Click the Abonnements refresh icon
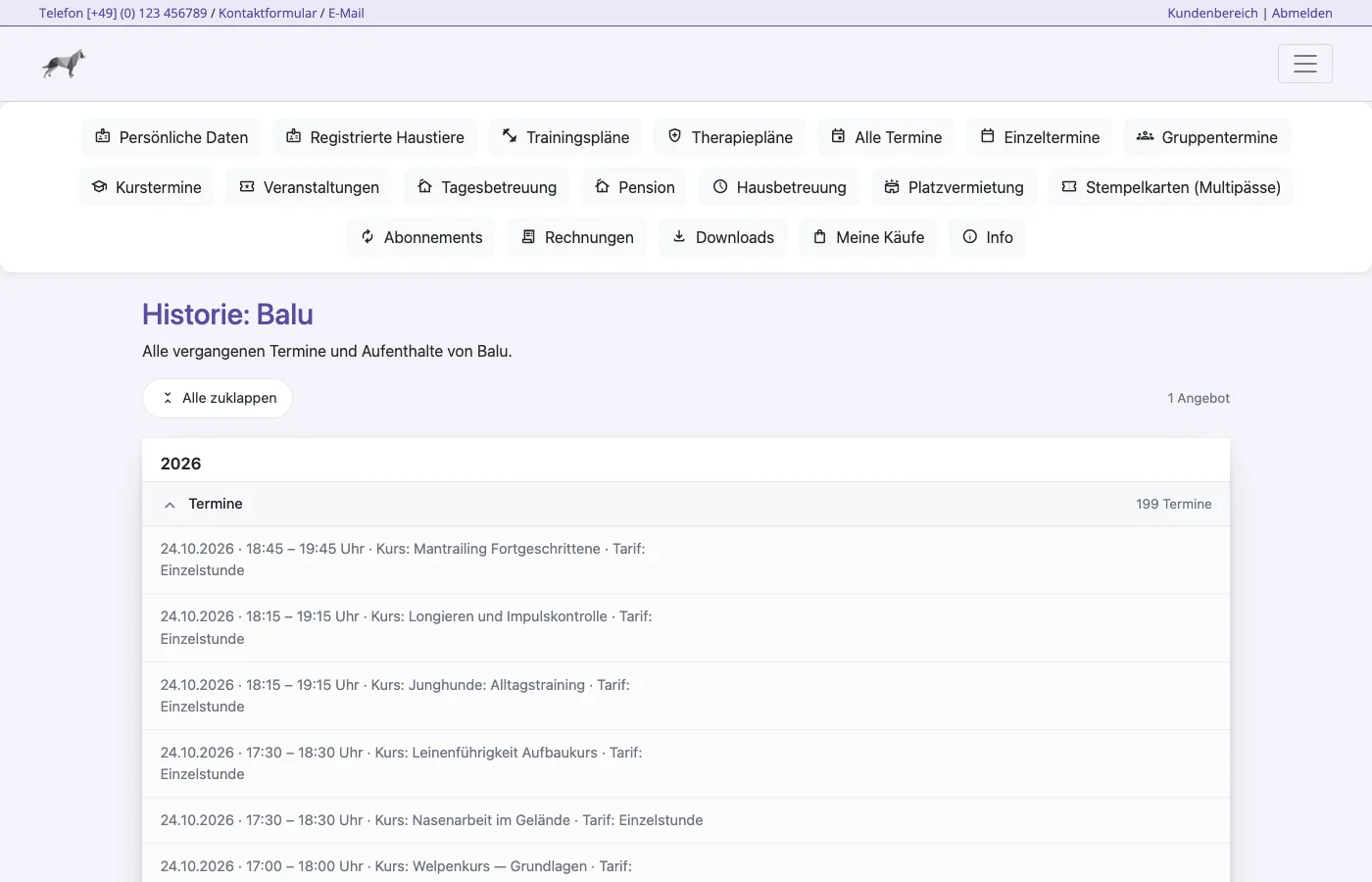 point(367,236)
